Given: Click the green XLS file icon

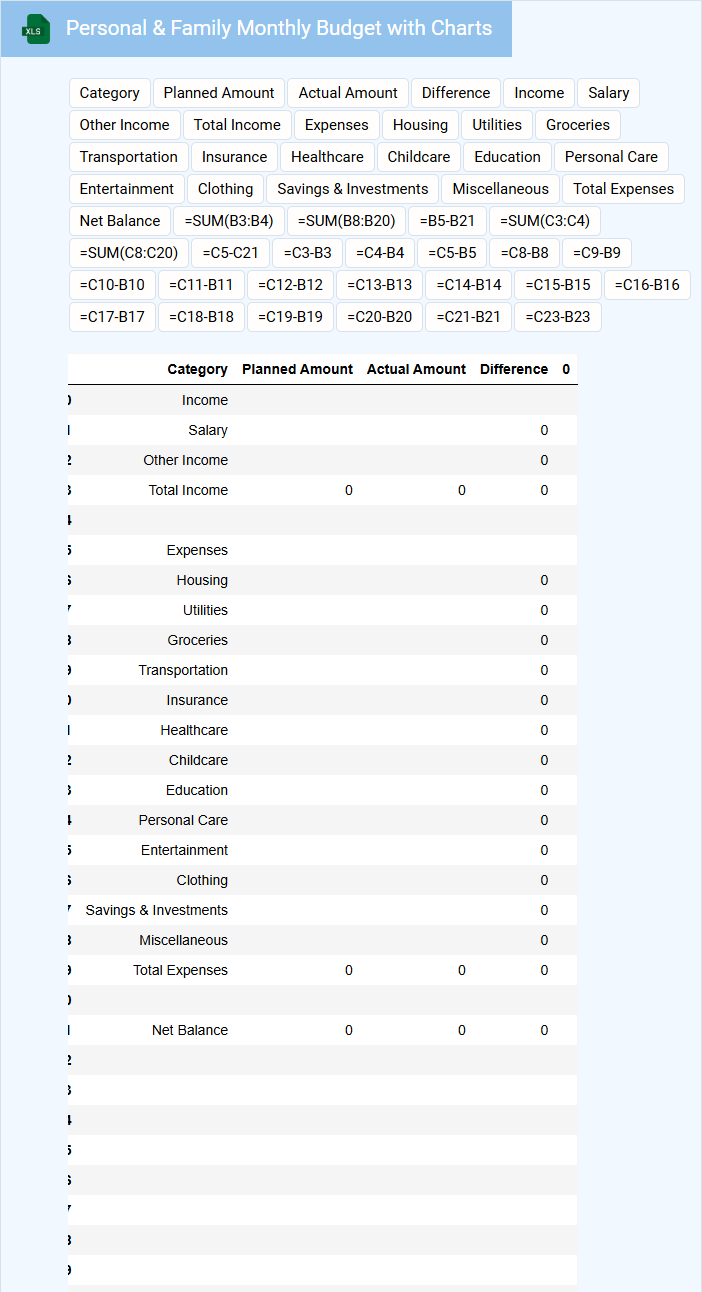Looking at the screenshot, I should pos(37,29).
